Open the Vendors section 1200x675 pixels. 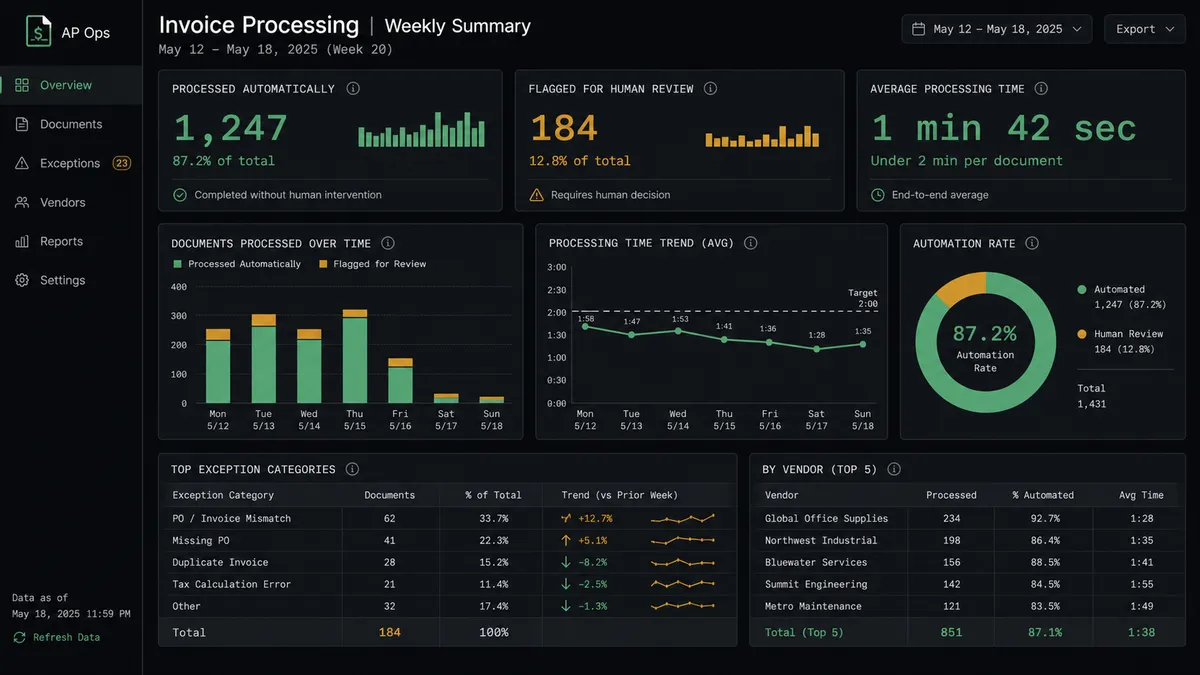tap(71, 202)
